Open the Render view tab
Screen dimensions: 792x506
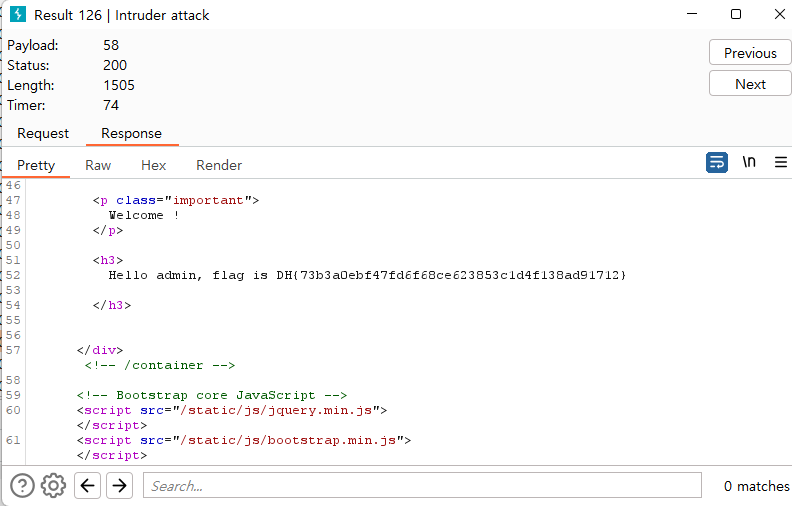[219, 165]
